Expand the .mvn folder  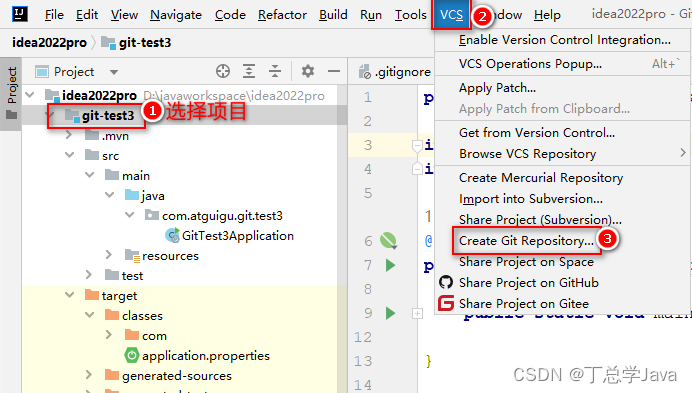tap(69, 135)
